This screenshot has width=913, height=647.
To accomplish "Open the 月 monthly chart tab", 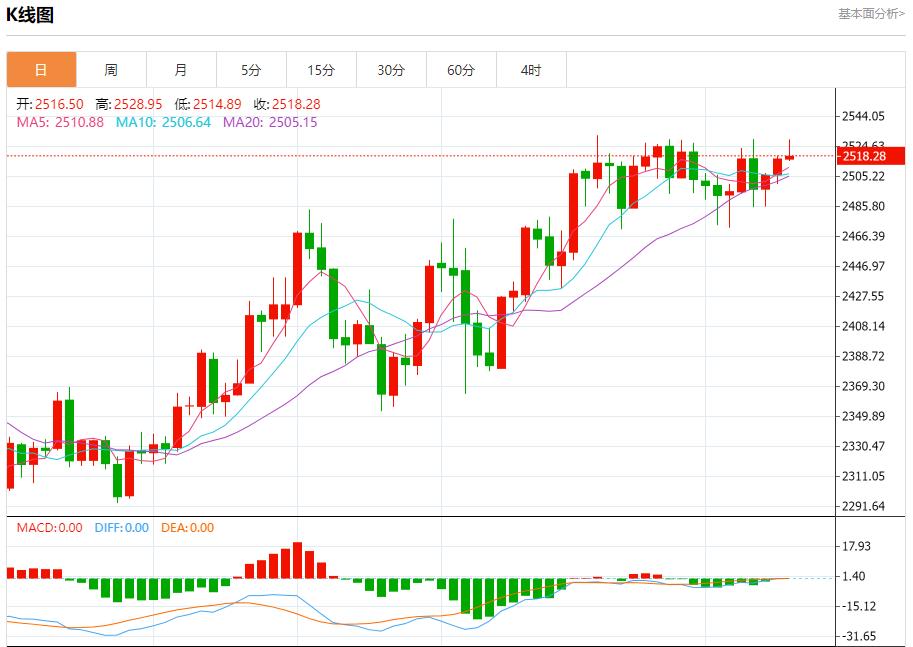I will [x=181, y=70].
